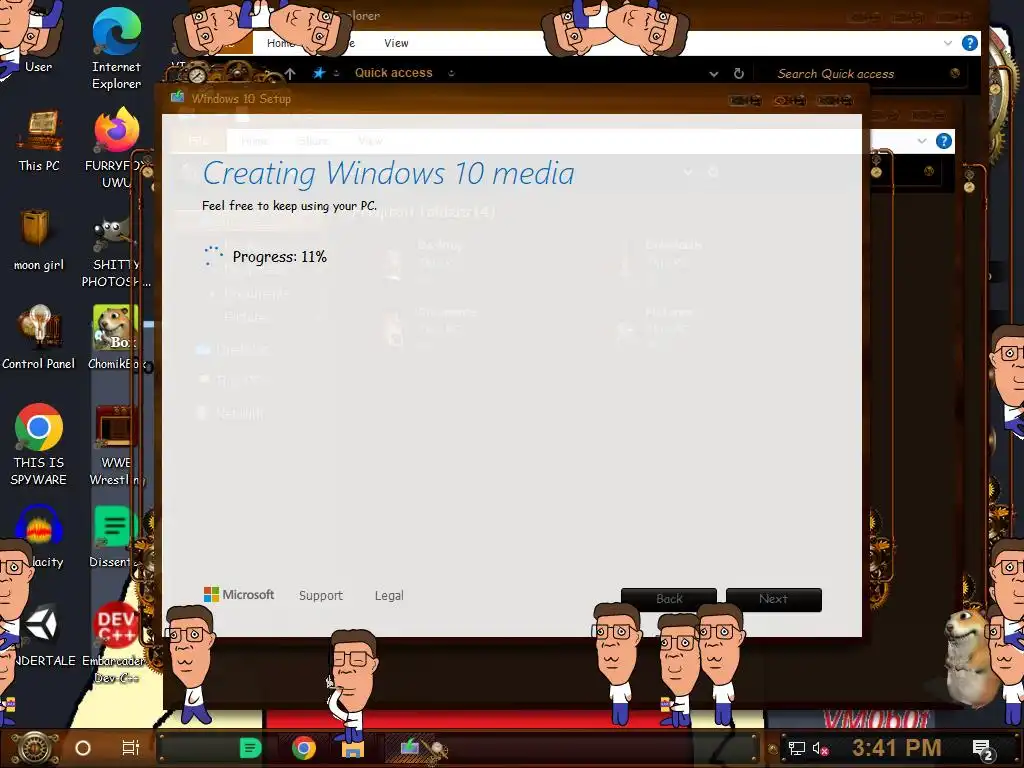Launch the SHITTY PHOTOSHOP GIMP shortcut
1024x768 pixels.
click(x=116, y=253)
